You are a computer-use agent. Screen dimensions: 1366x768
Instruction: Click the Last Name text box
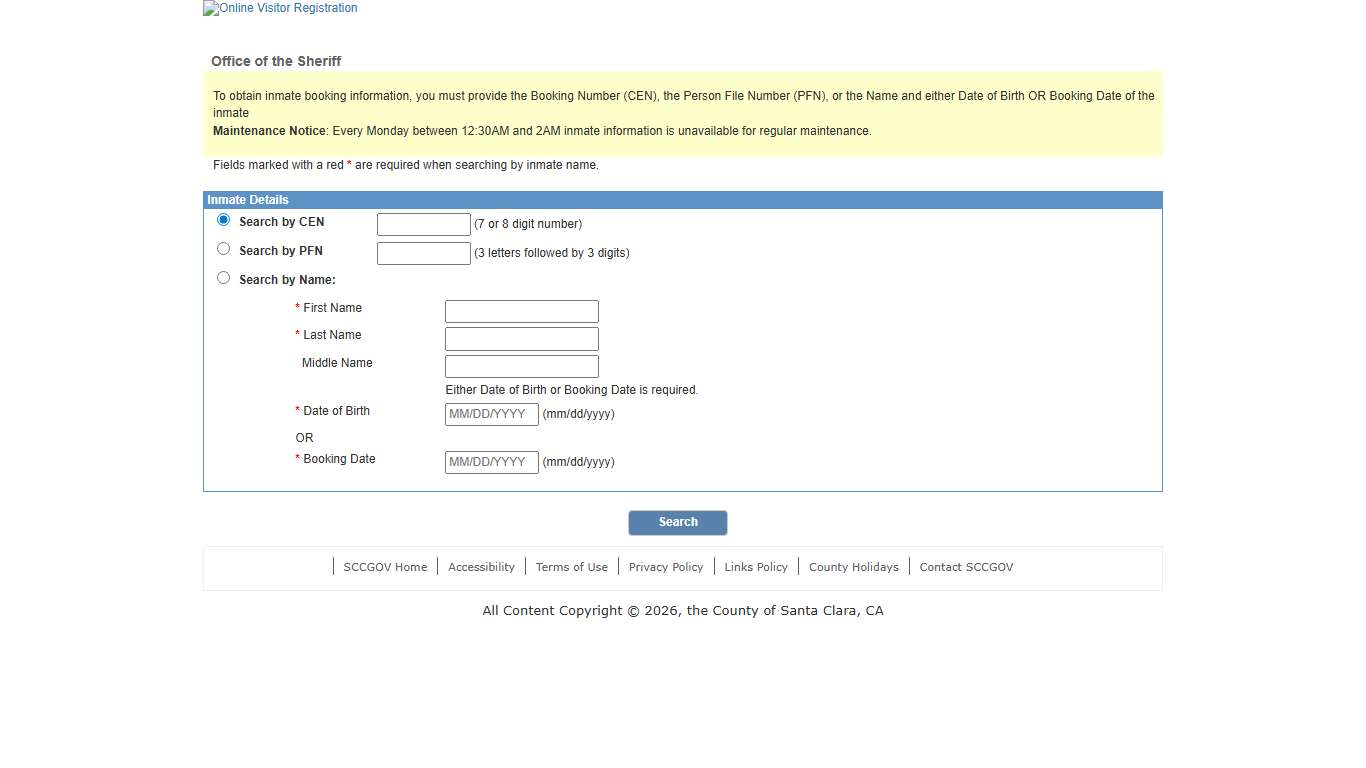521,339
